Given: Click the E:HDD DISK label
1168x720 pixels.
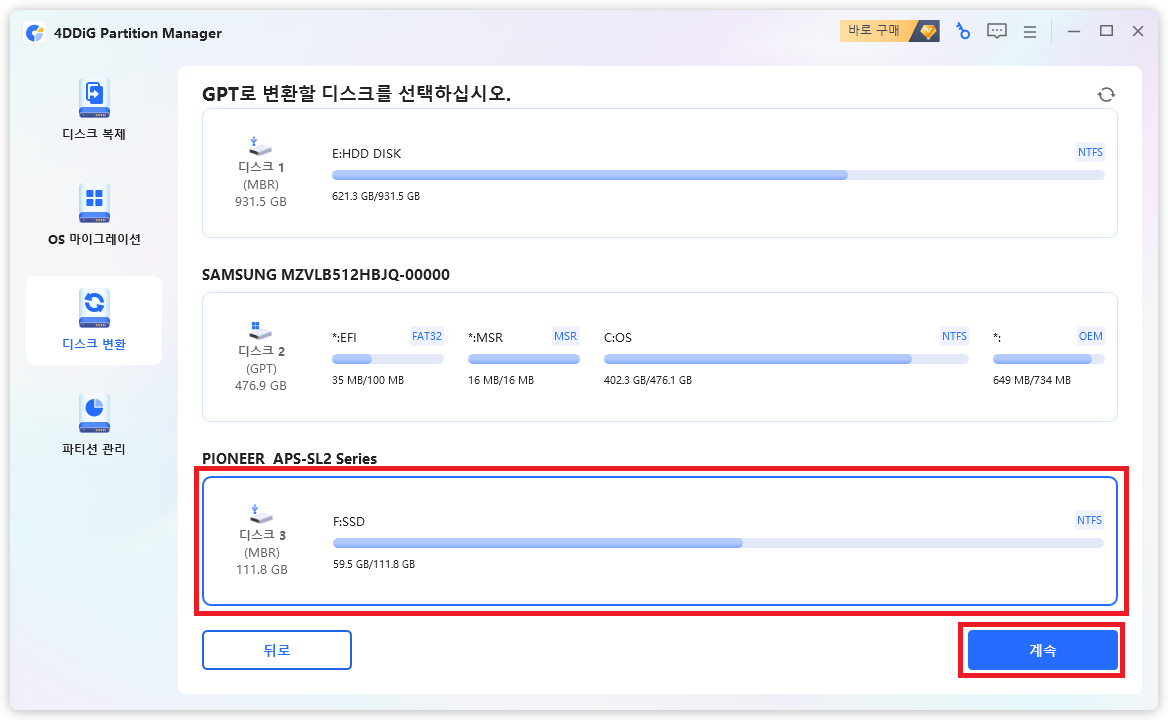Looking at the screenshot, I should [366, 153].
